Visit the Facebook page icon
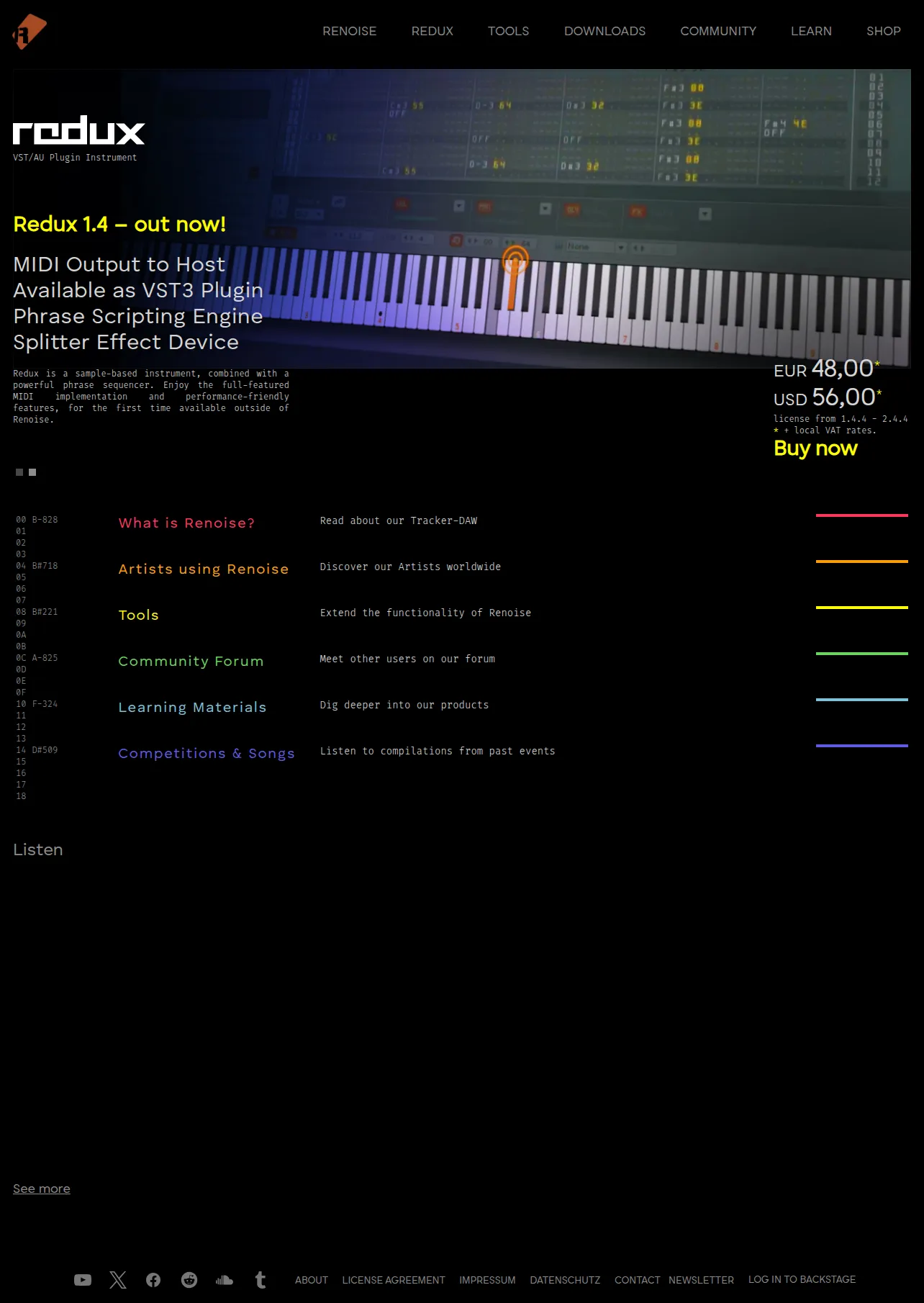The height and width of the screenshot is (1303, 924). tap(153, 1280)
